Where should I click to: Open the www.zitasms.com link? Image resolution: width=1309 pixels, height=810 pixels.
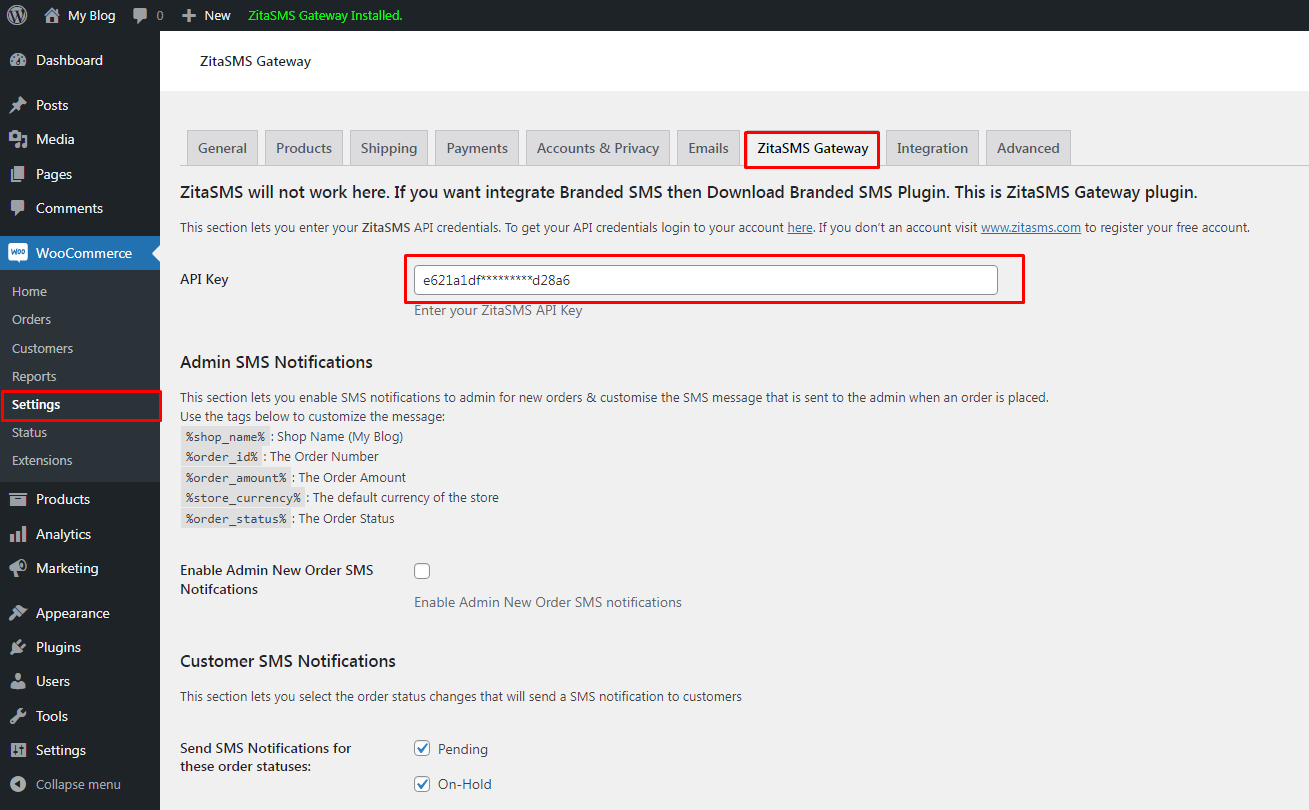(x=1031, y=227)
